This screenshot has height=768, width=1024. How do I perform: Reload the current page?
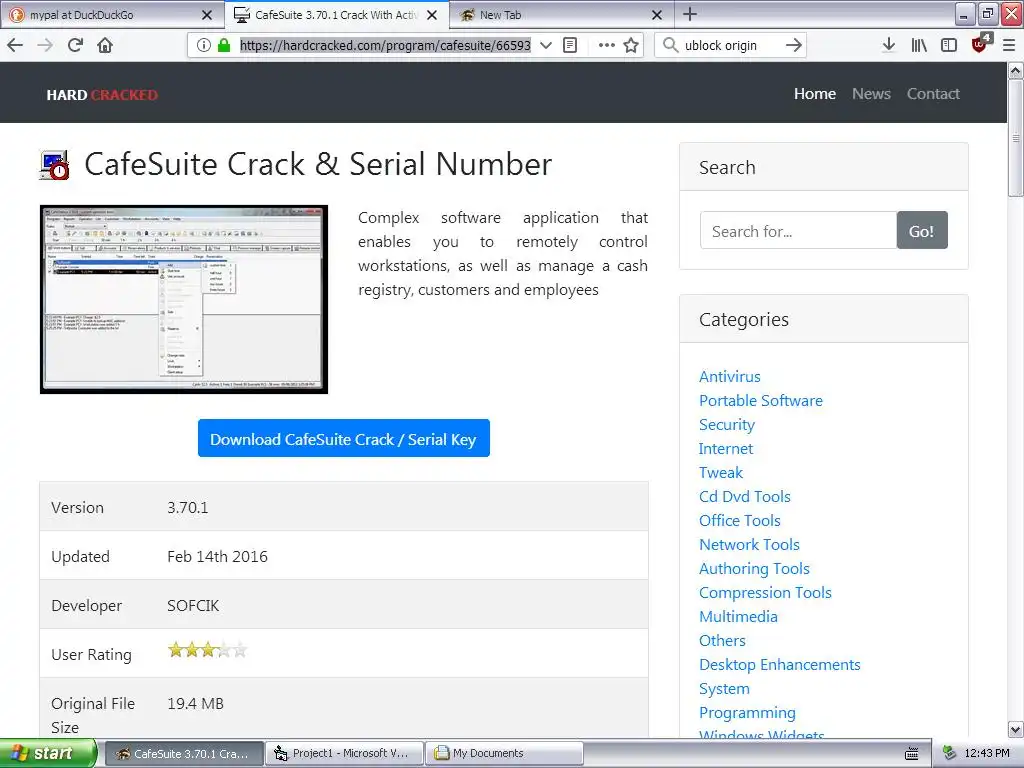(x=75, y=45)
